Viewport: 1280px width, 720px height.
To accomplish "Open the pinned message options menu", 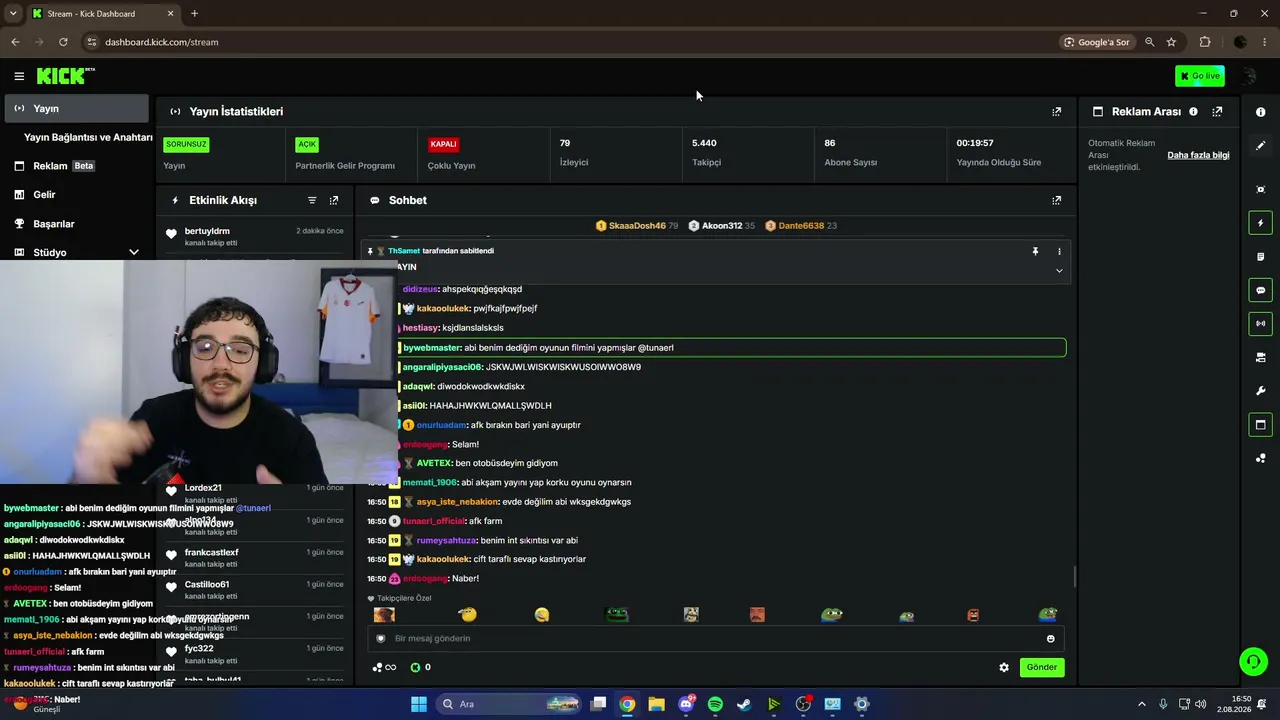I will point(1059,252).
